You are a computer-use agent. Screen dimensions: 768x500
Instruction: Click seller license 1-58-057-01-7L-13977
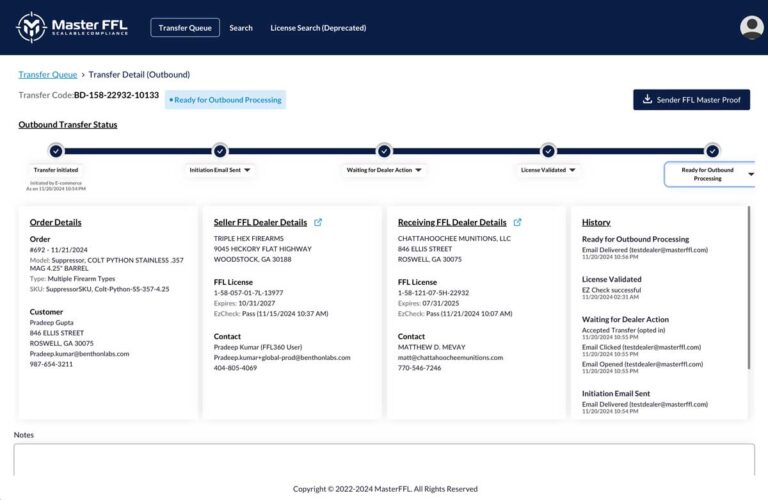tap(248, 293)
